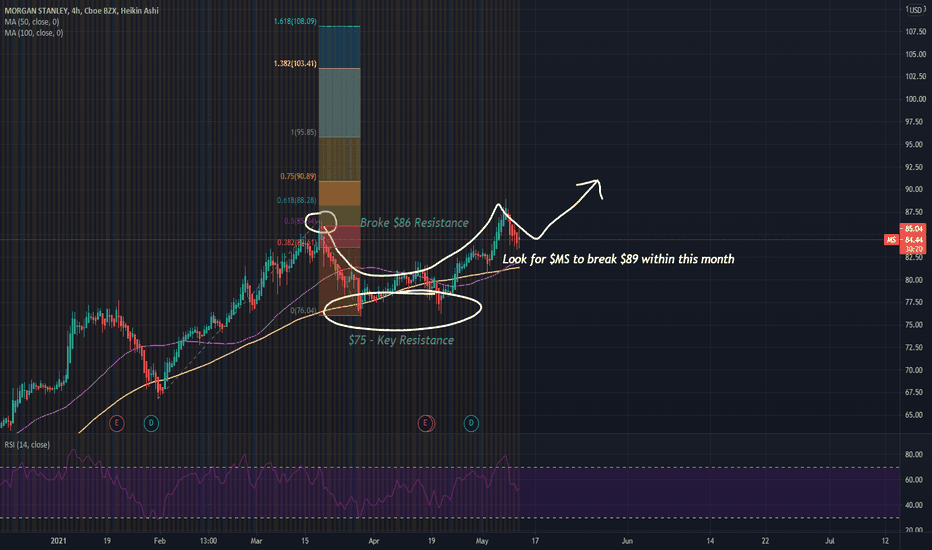Click the 75.00 price axis label
Image resolution: width=932 pixels, height=550 pixels.
[x=915, y=325]
